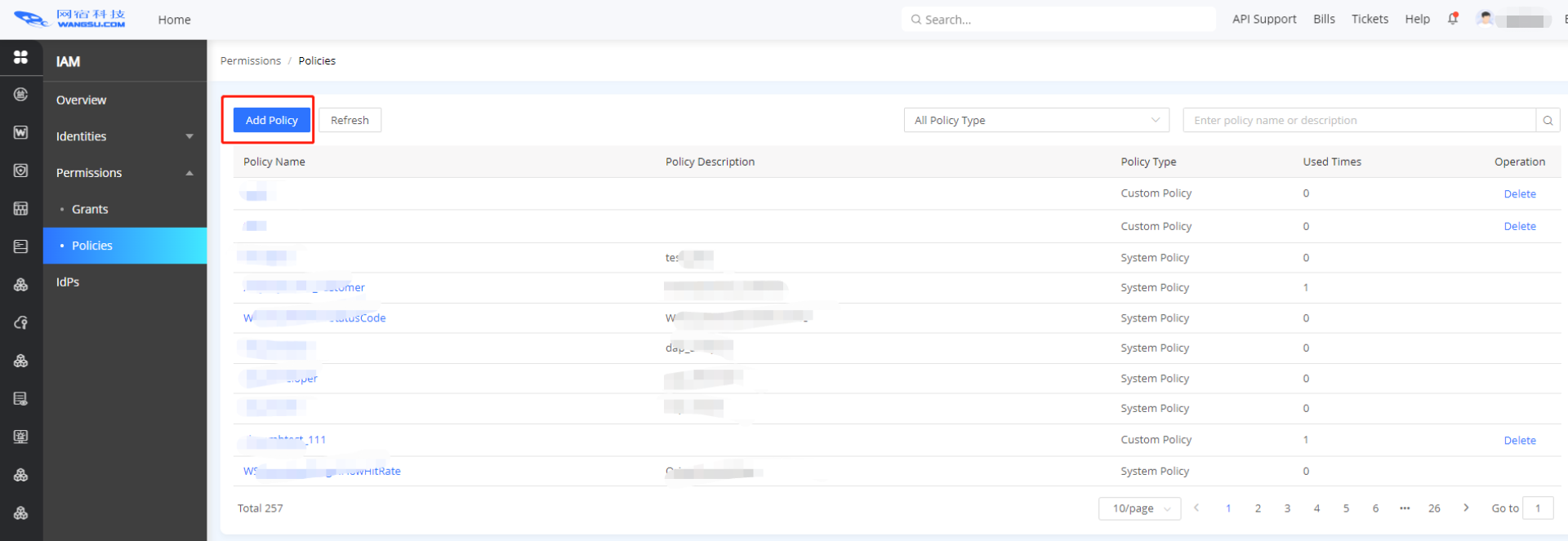Click the Add Policy button
Image resolution: width=1568 pixels, height=541 pixels.
[x=272, y=121]
